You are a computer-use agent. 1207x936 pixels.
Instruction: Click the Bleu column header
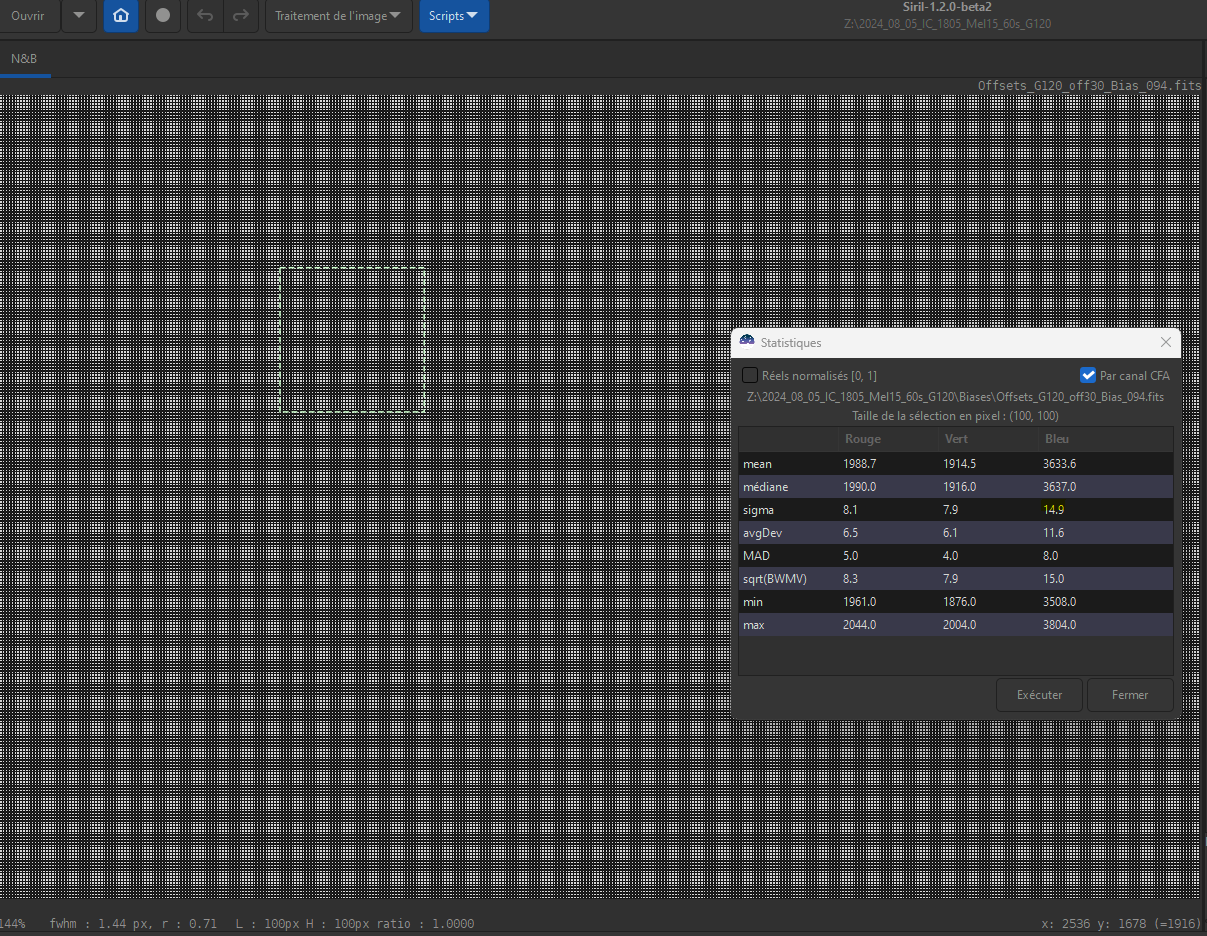coord(1055,439)
